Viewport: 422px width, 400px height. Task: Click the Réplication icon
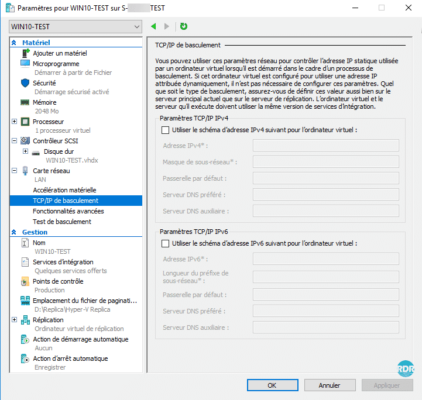25,320
